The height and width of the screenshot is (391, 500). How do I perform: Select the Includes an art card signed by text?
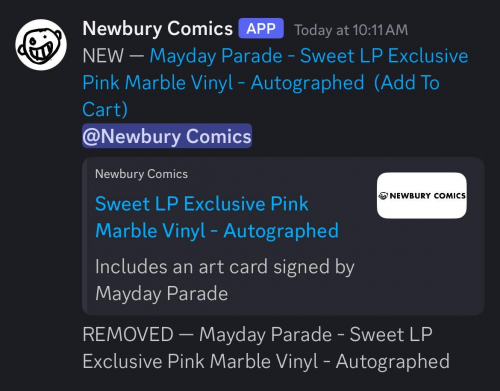pos(225,267)
